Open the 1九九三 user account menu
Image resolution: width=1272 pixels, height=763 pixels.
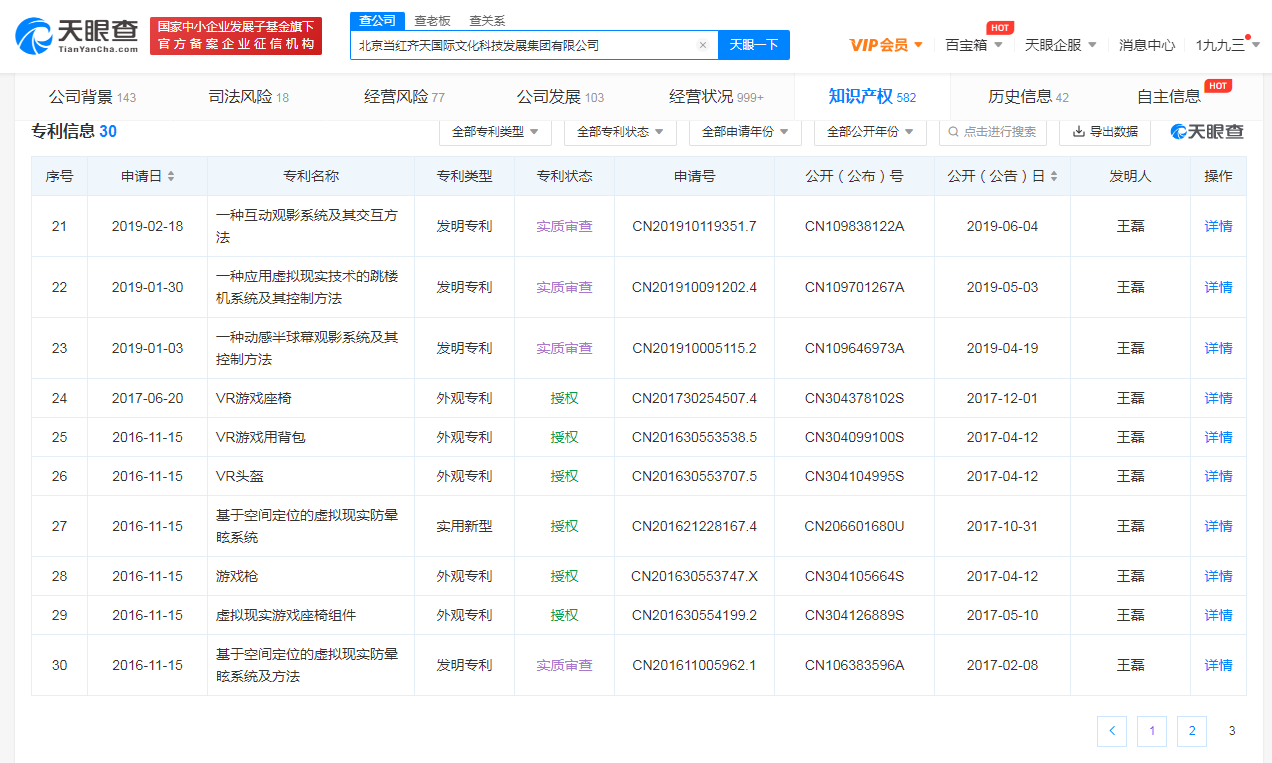click(1228, 45)
